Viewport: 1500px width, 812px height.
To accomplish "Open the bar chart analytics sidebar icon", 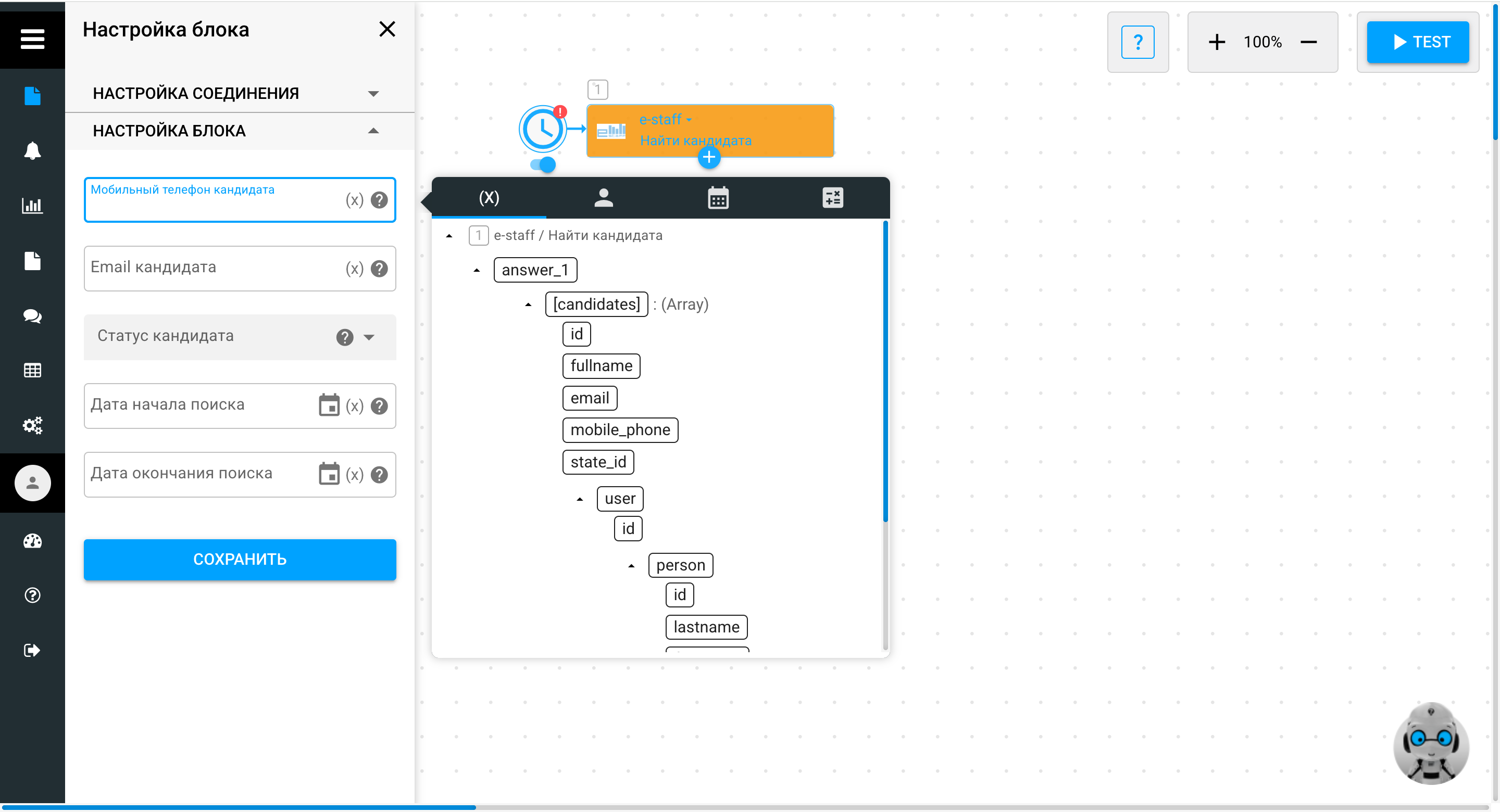I will (32, 206).
